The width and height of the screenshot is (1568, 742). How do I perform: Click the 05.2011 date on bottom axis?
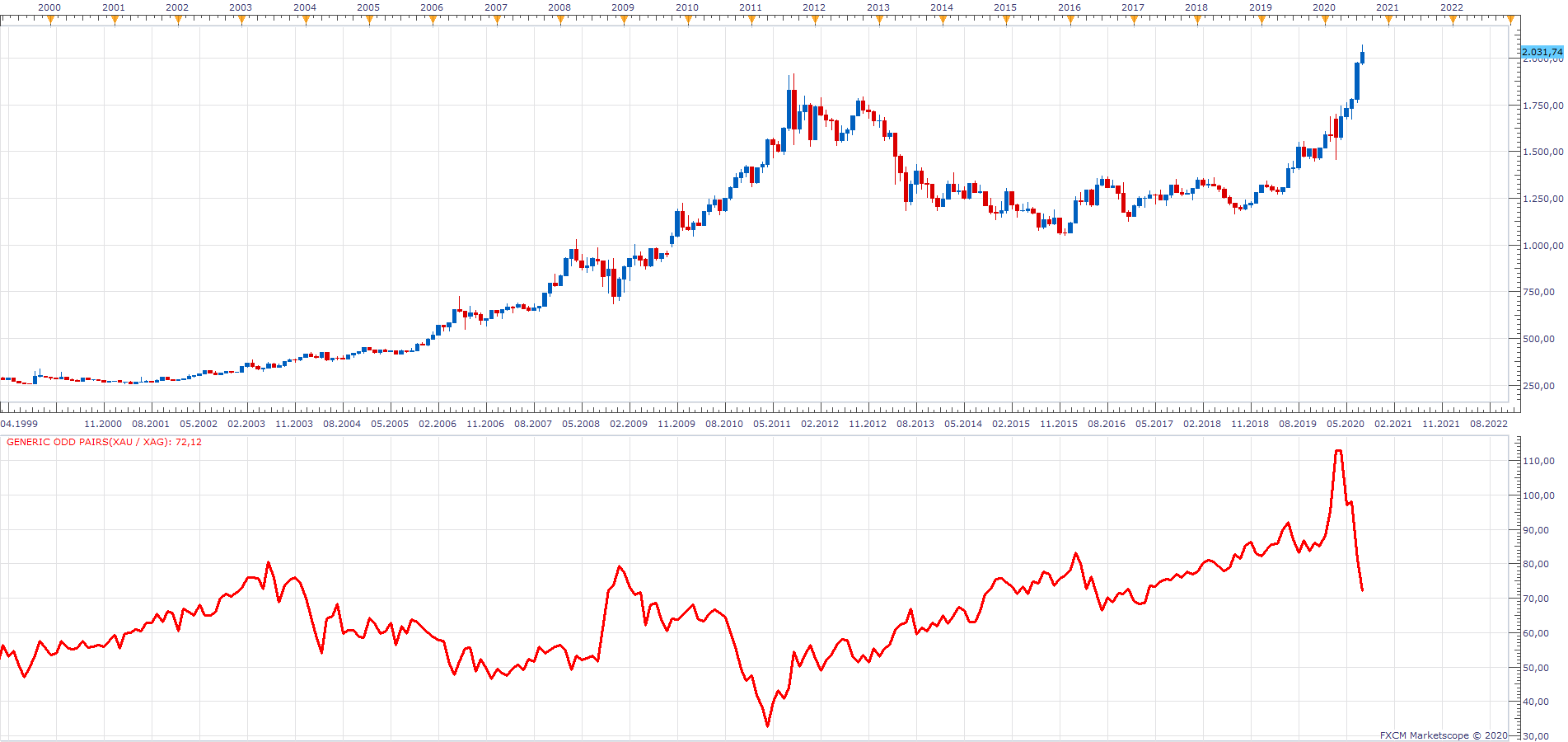(772, 424)
